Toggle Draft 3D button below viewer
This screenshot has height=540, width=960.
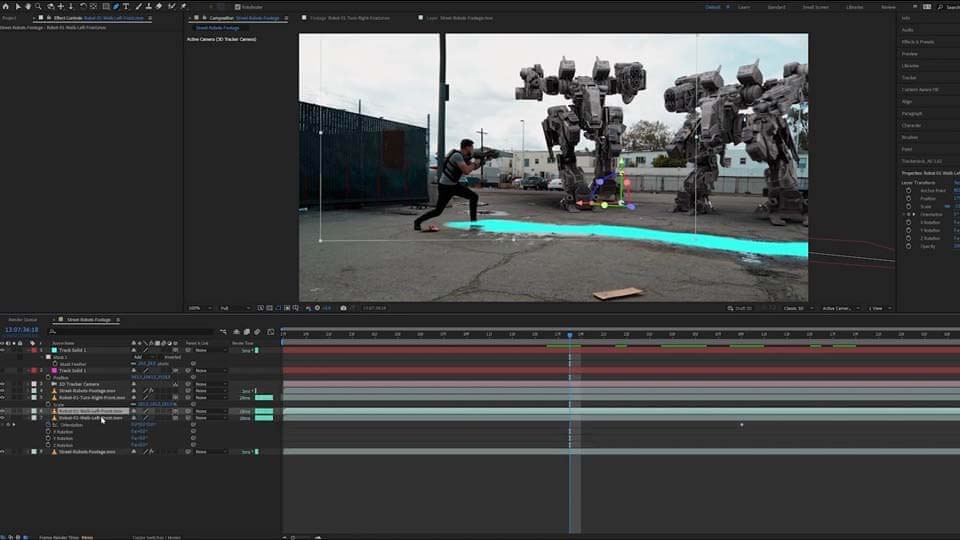pyautogui.click(x=740, y=308)
